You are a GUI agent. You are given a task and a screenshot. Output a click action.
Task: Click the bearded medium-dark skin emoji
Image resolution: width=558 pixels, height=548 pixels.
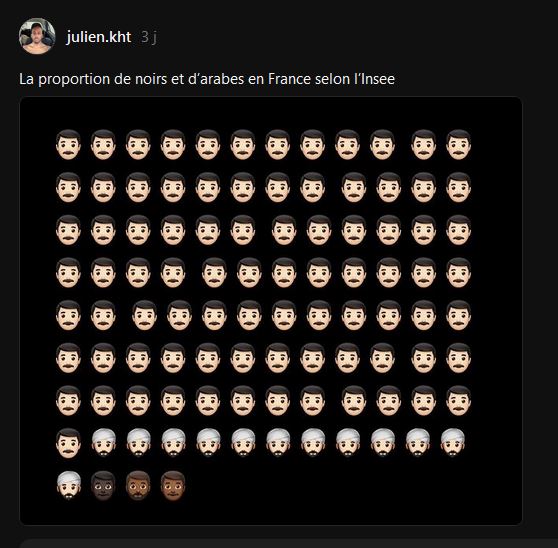[138, 485]
